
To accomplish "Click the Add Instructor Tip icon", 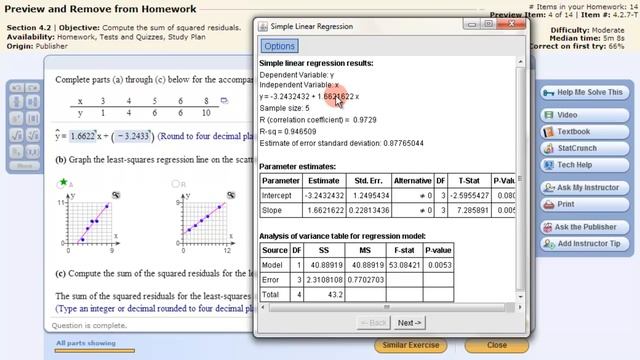I will (x=549, y=244).
